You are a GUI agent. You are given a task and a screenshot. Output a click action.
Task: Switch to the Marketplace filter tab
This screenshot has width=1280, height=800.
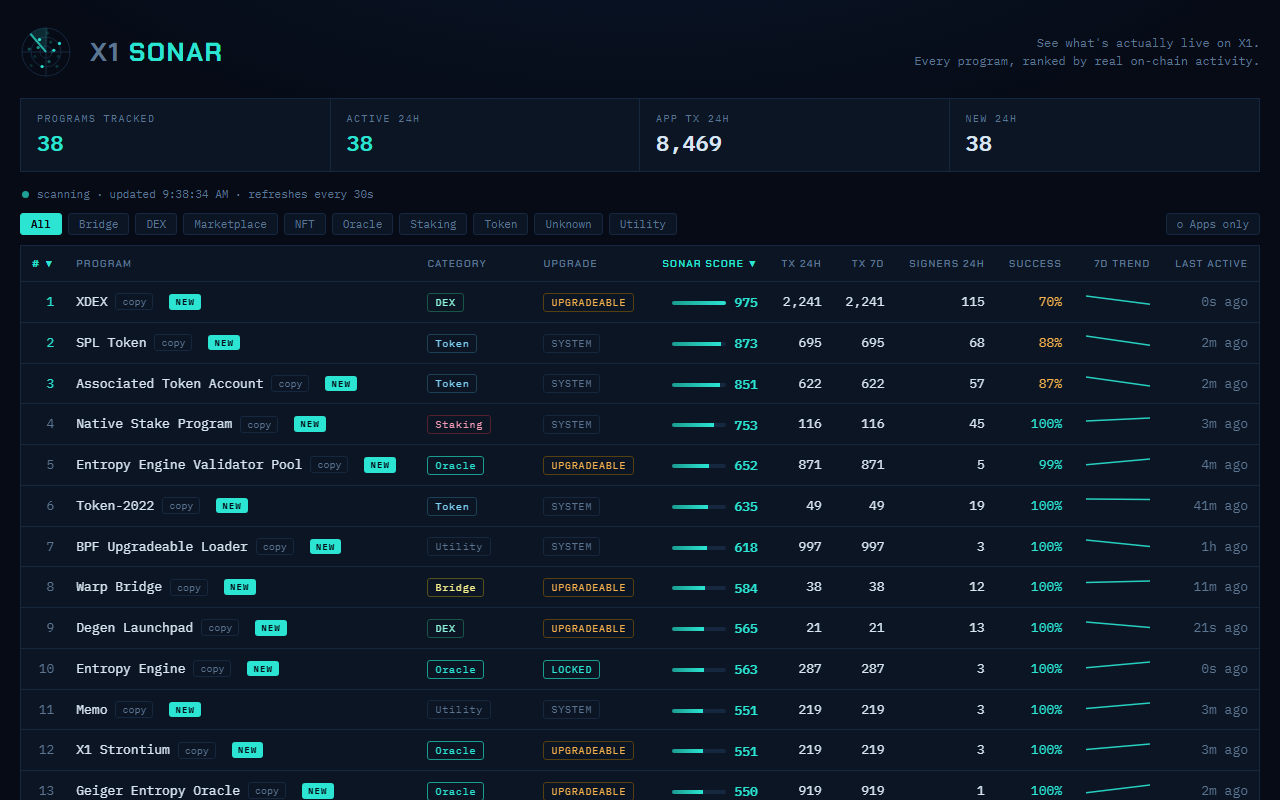(x=230, y=224)
